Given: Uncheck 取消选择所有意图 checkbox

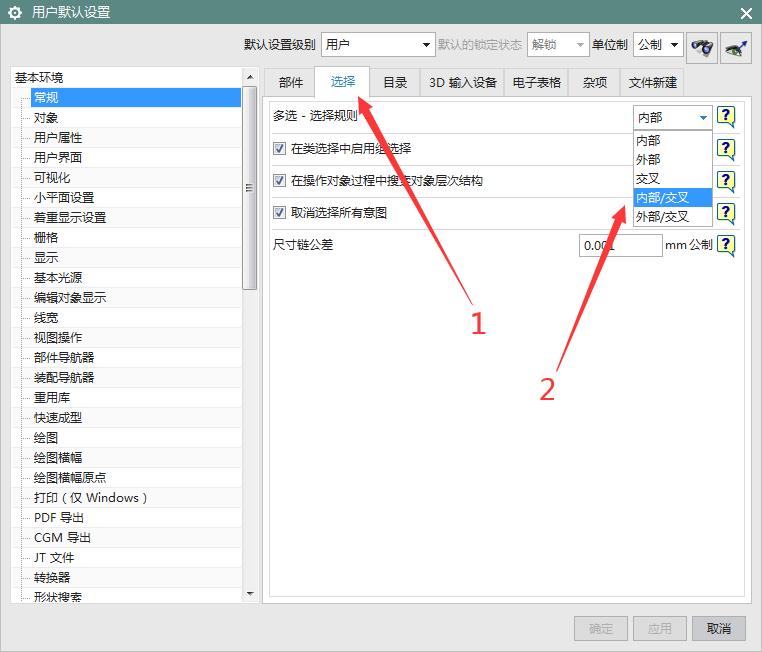Looking at the screenshot, I should [279, 212].
